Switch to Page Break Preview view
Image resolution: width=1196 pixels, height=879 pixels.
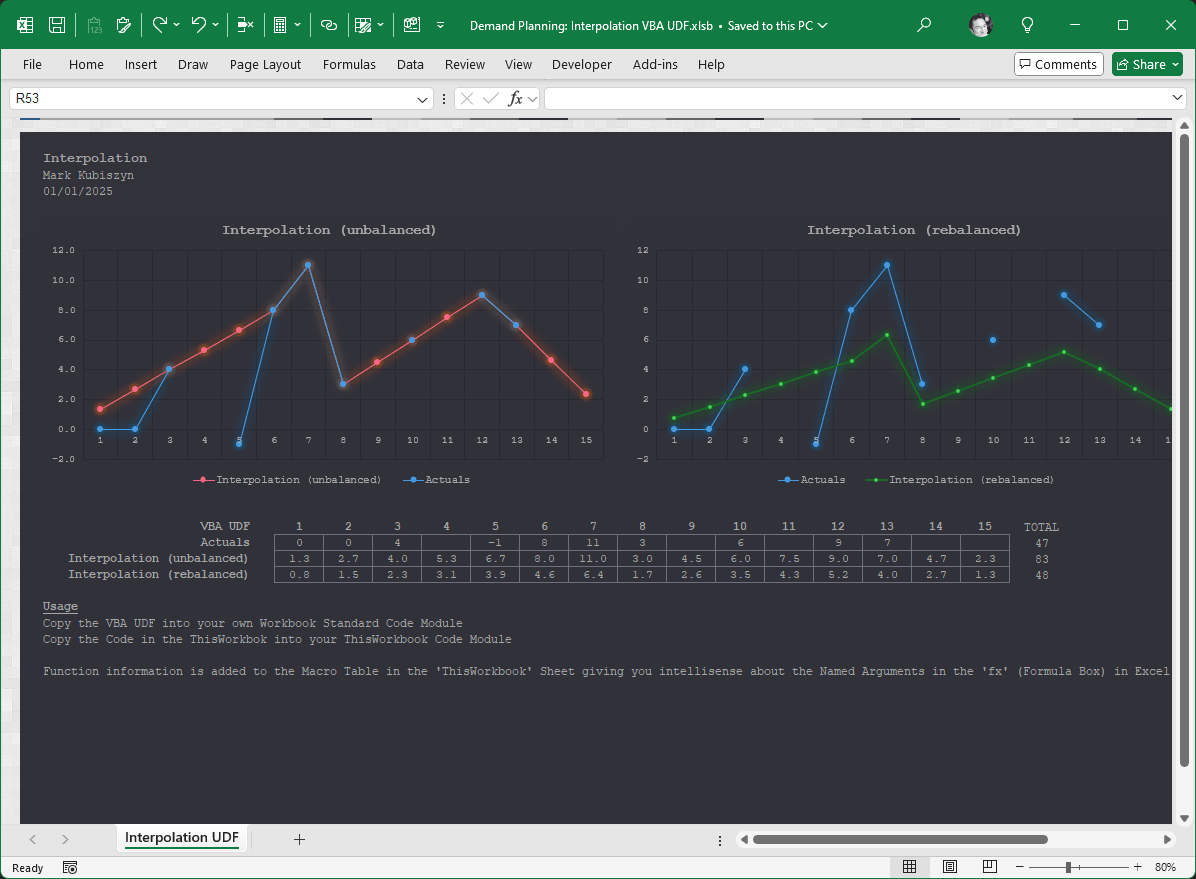pos(989,867)
